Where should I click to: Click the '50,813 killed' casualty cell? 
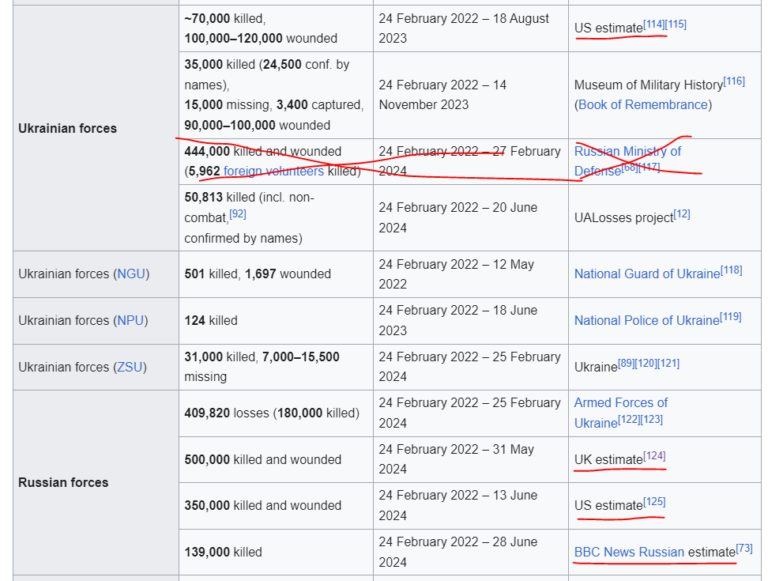276,218
